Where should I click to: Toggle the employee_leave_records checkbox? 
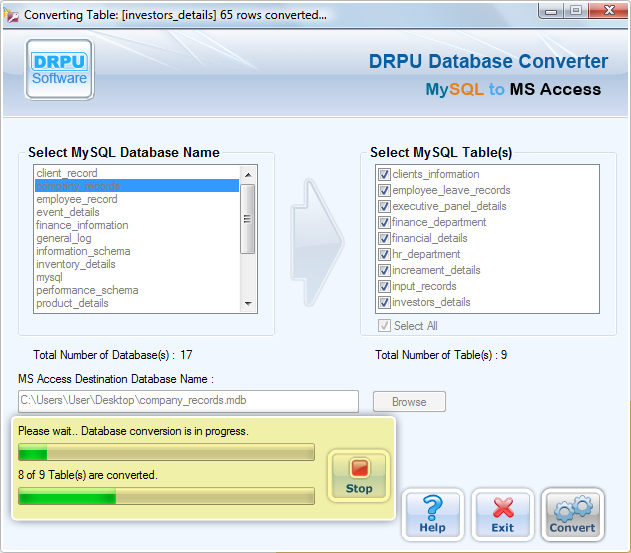[x=384, y=190]
